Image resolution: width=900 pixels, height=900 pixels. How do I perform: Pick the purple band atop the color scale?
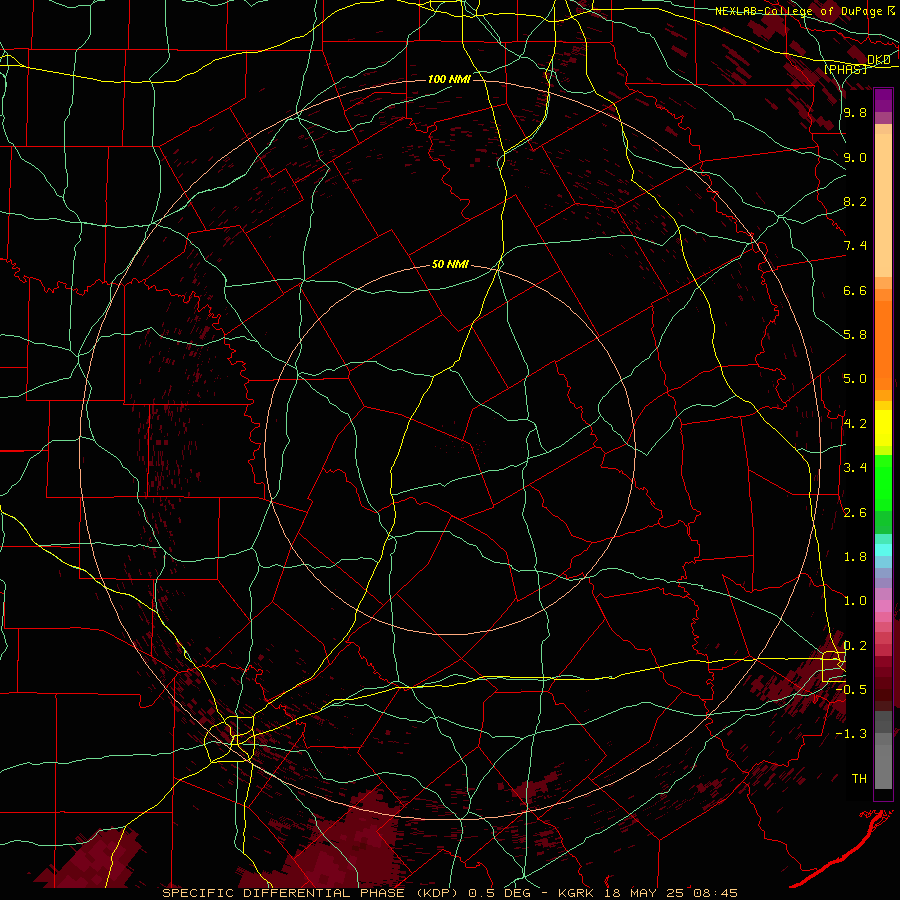coord(883,98)
